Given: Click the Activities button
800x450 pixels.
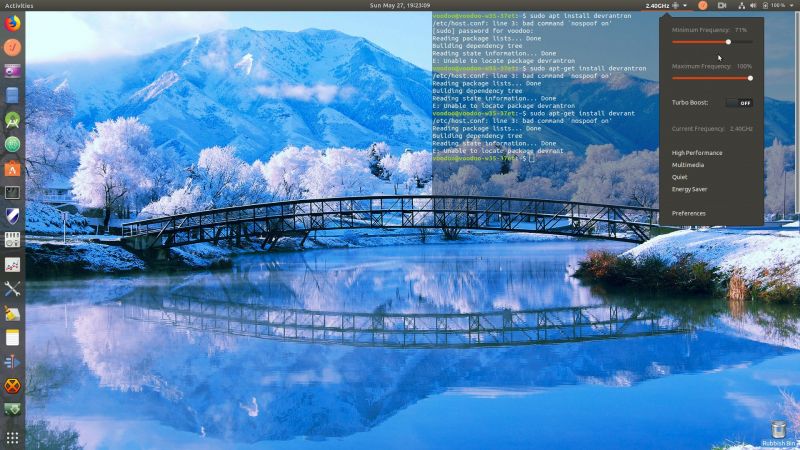Looking at the screenshot, I should pyautogui.click(x=19, y=5).
